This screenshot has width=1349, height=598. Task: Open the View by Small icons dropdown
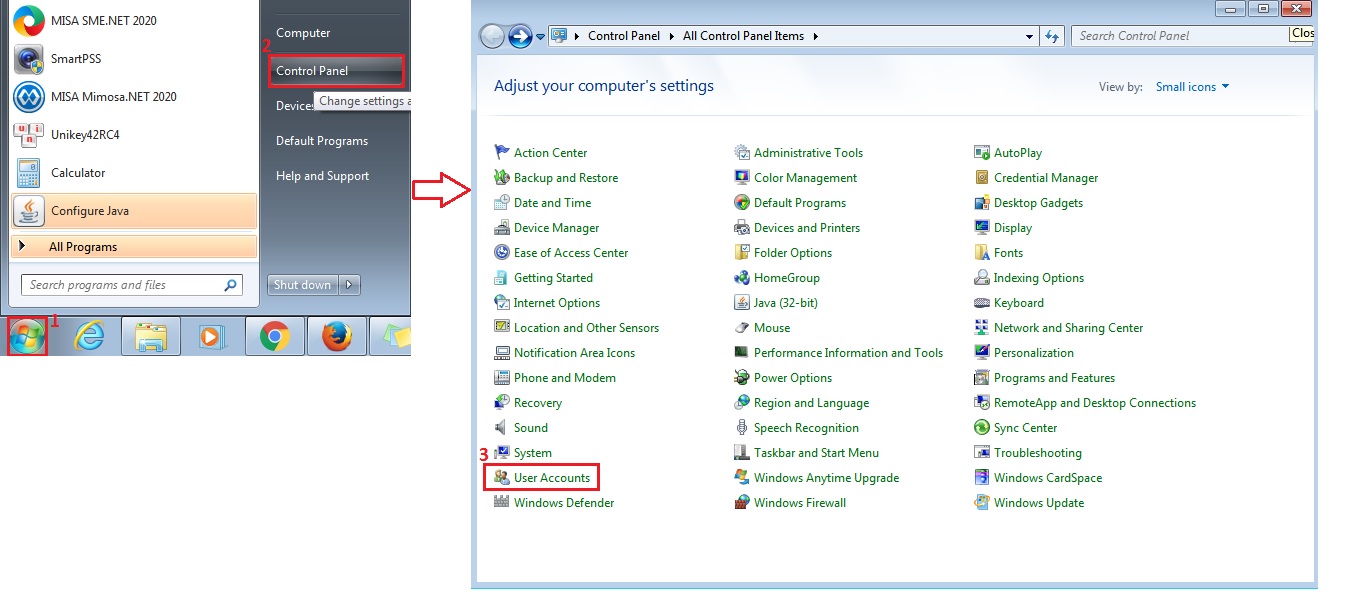point(1192,87)
